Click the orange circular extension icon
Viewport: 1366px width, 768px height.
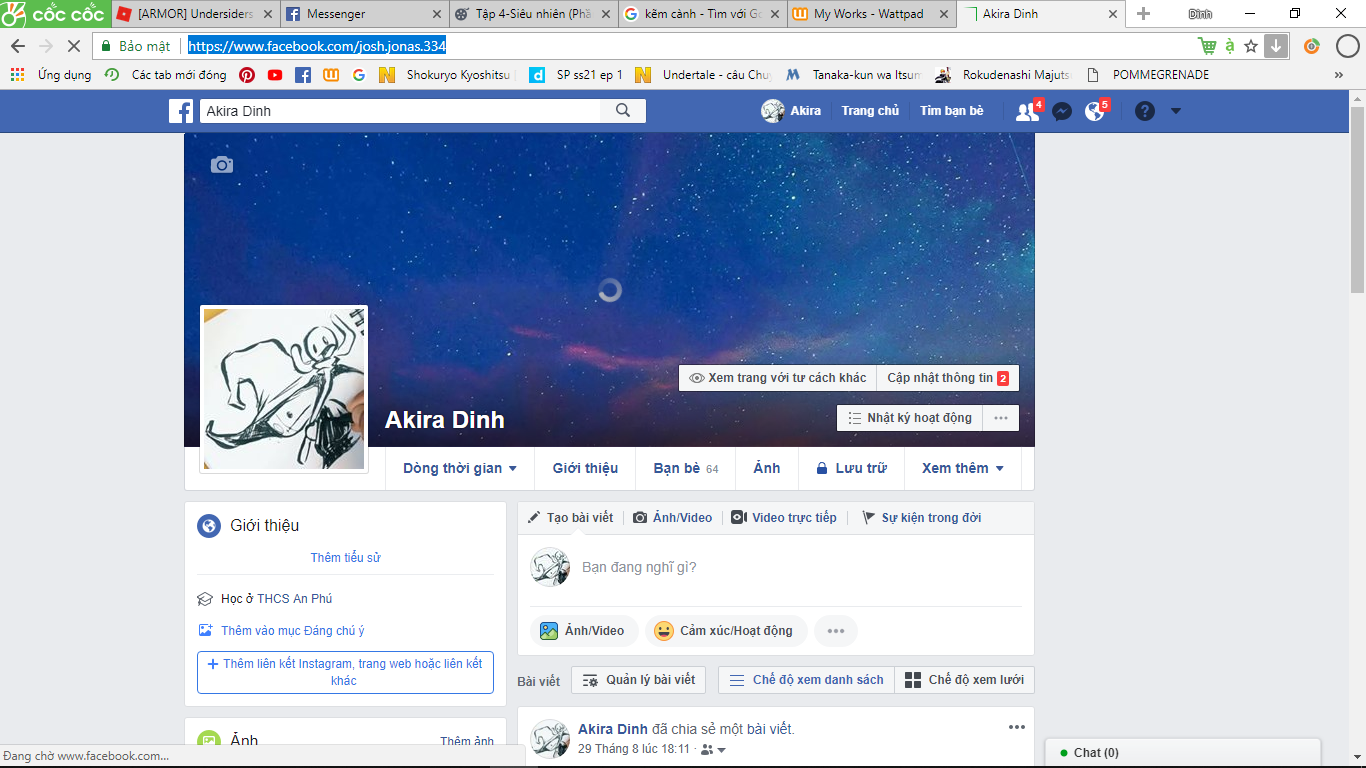pos(1312,46)
